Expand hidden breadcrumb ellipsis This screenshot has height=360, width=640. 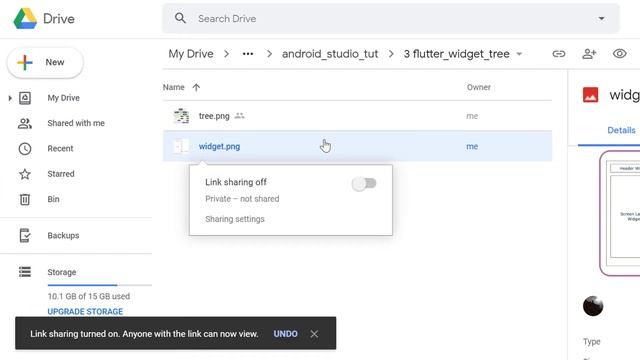coord(248,54)
